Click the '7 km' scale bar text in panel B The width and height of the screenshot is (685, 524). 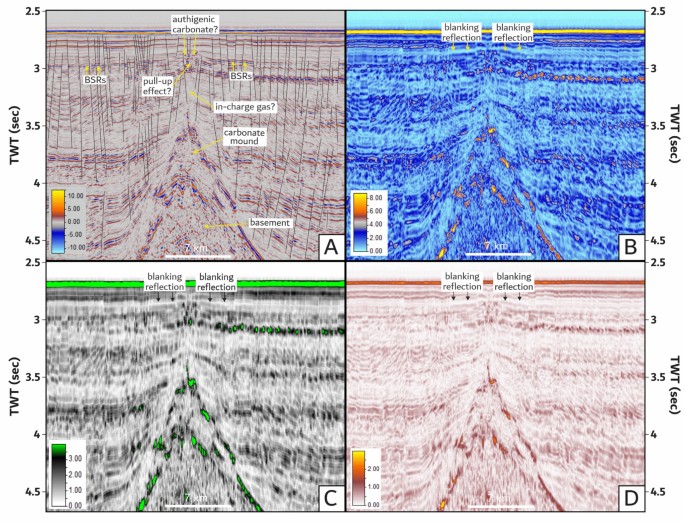(497, 246)
